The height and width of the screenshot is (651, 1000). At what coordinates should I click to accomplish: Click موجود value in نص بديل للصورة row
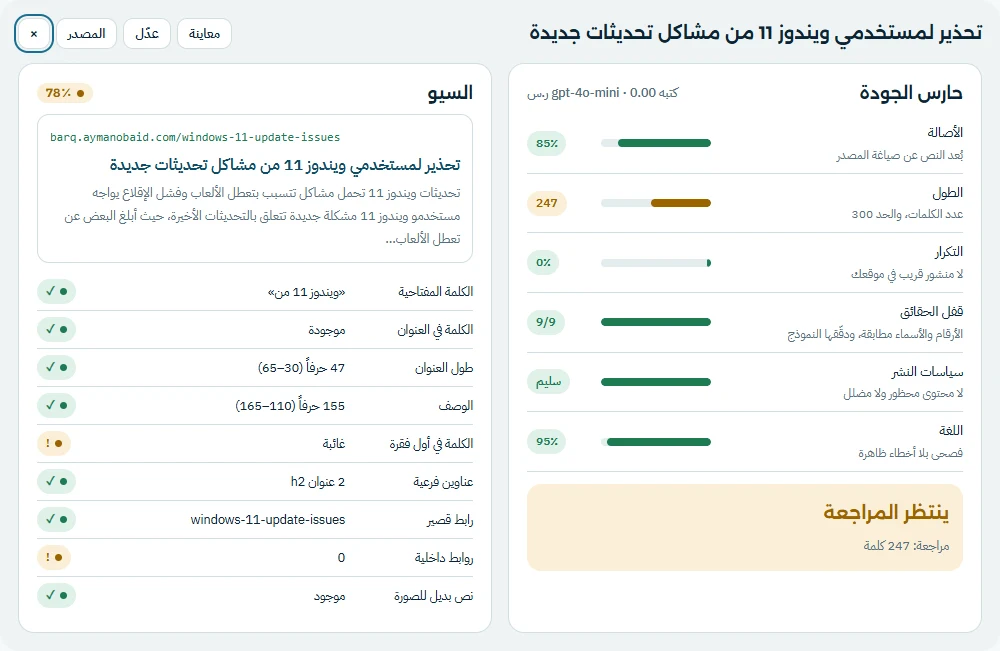click(x=329, y=596)
